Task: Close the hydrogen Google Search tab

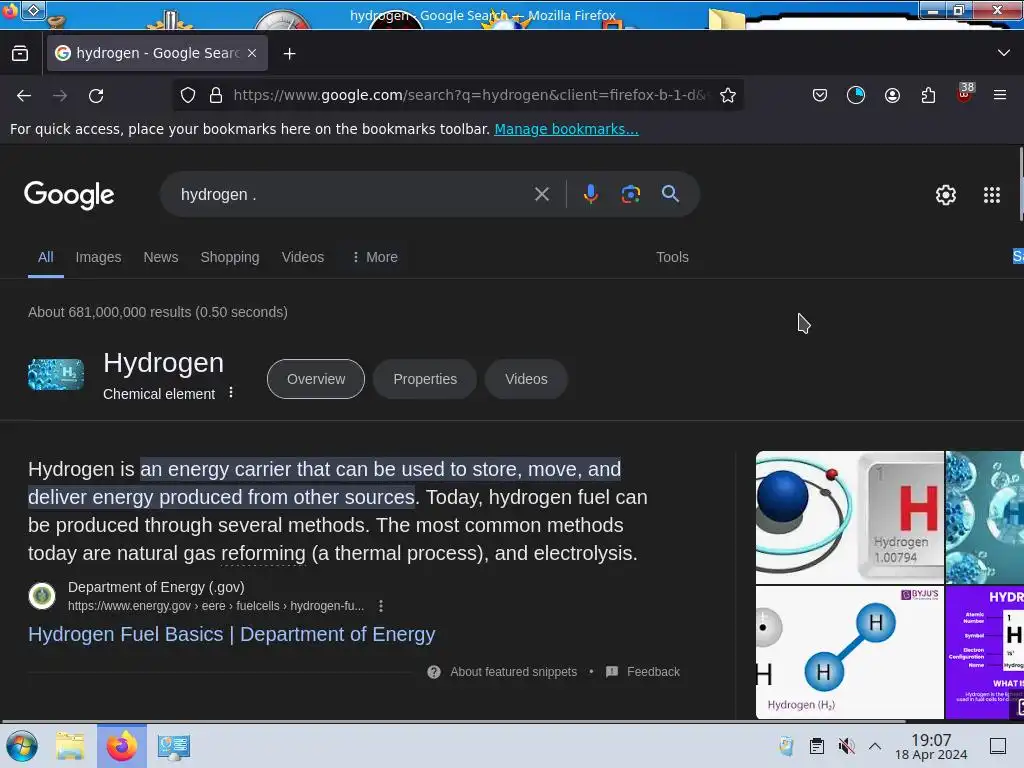Action: click(252, 53)
